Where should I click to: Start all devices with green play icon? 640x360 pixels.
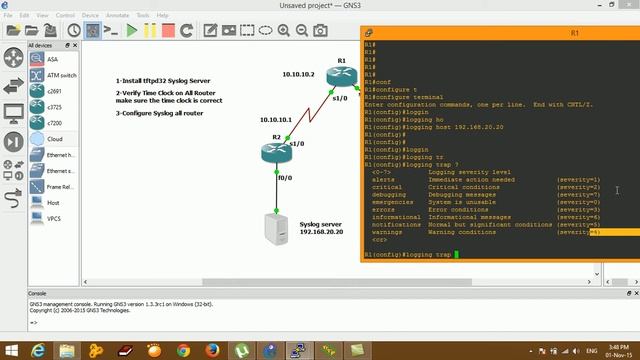tap(131, 31)
